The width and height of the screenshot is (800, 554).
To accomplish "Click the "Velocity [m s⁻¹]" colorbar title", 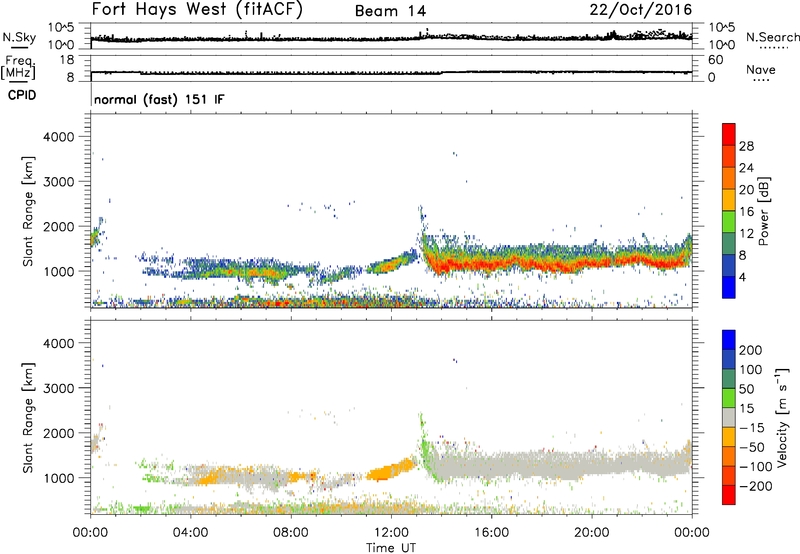I will 782,417.
